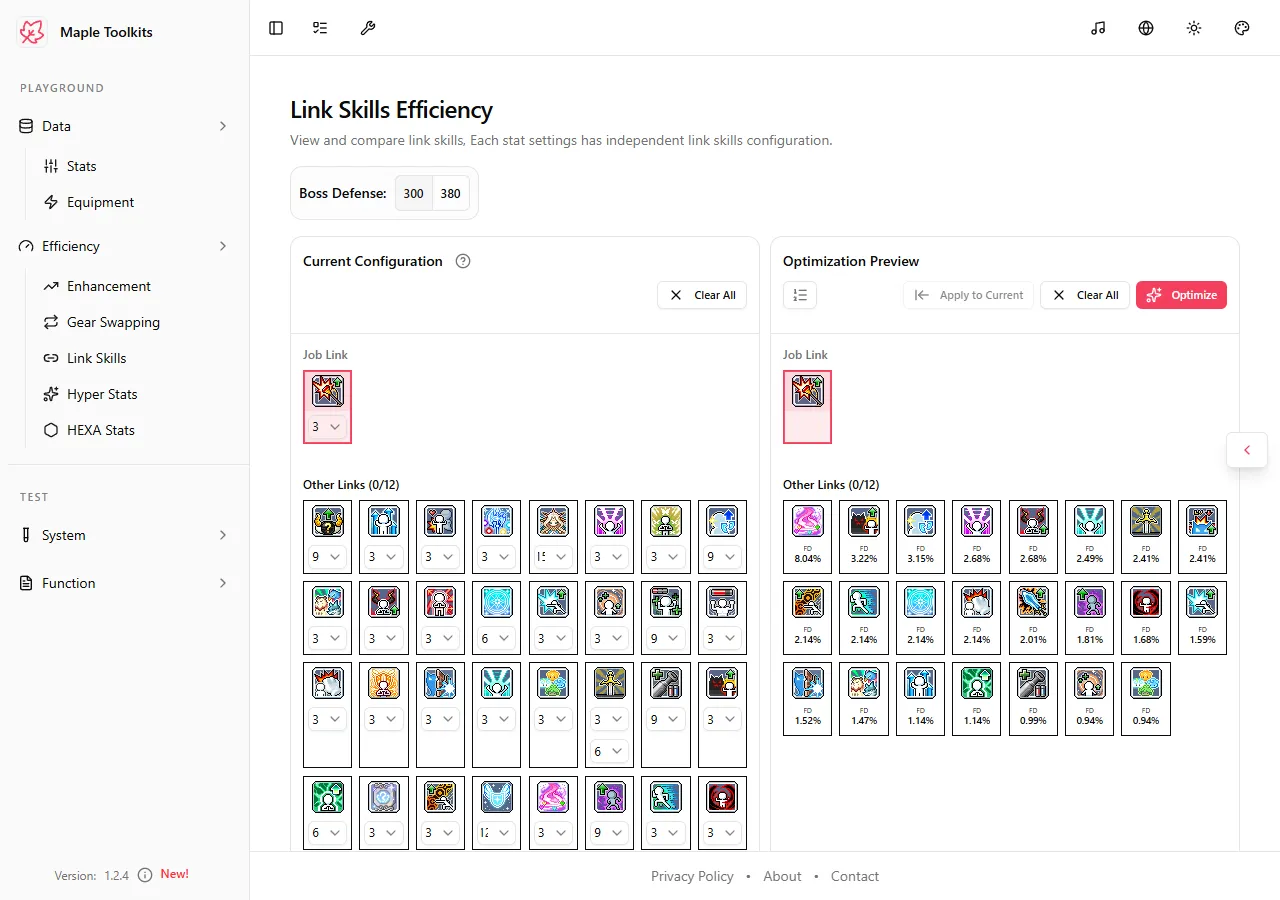Click the globe language icon
This screenshot has width=1280, height=900.
click(x=1146, y=28)
